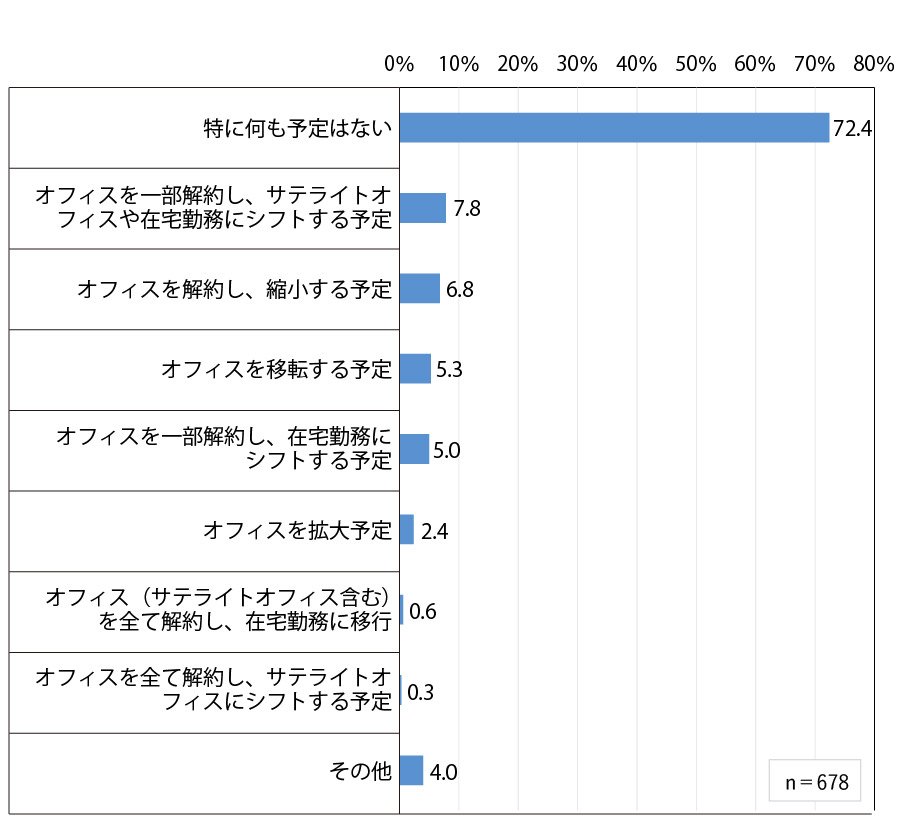Select the オフィスを拡大予定 bar
The image size is (900, 833).
[406, 529]
